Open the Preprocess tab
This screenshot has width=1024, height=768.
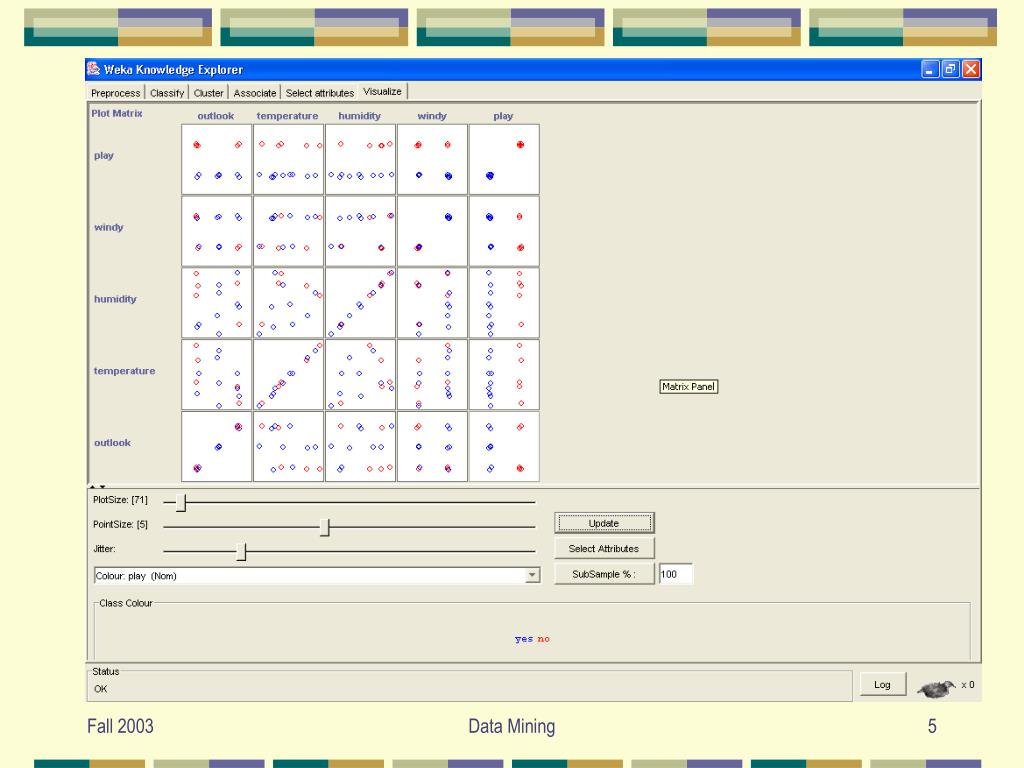click(116, 93)
